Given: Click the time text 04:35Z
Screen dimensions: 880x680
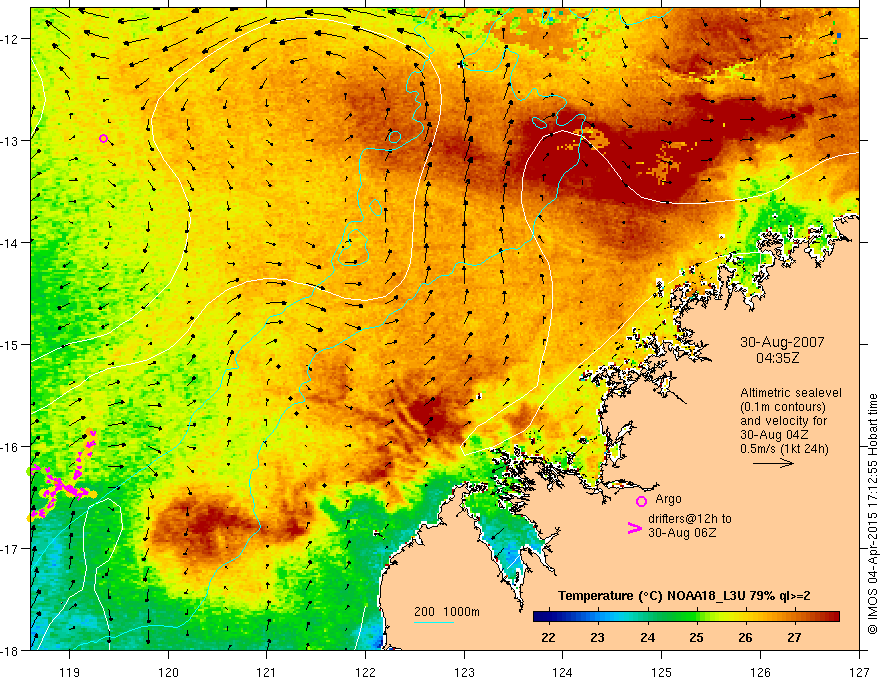Looking at the screenshot, I should click(777, 358).
